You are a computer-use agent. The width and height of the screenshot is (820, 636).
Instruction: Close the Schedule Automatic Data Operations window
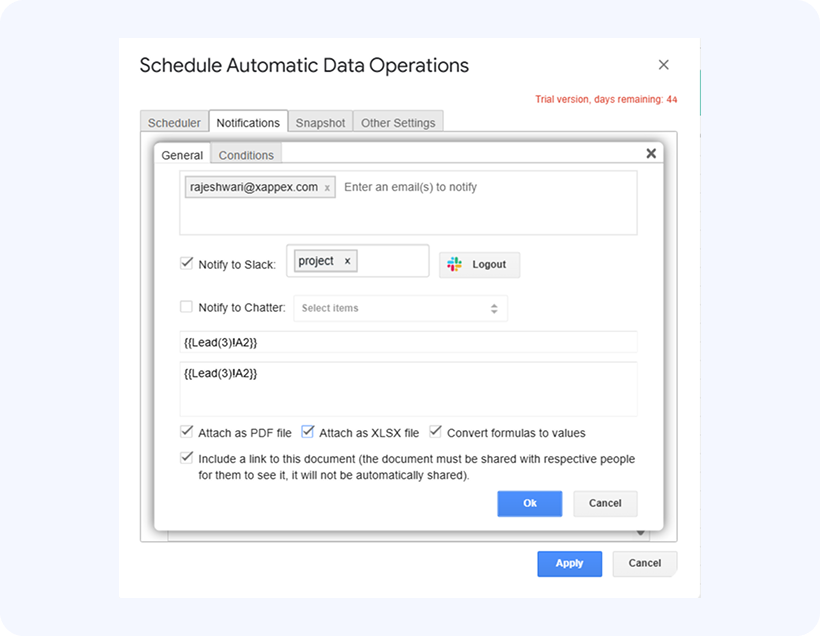[x=663, y=65]
